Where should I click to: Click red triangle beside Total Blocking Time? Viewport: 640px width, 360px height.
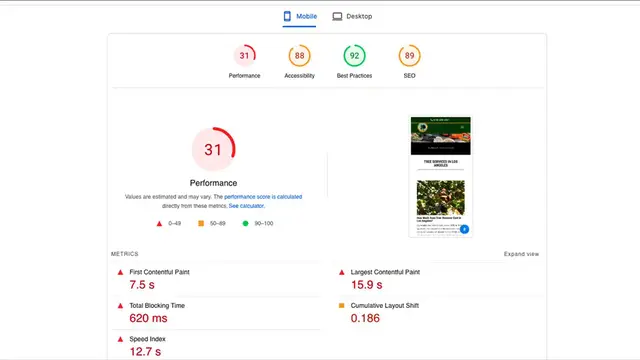pos(120,306)
